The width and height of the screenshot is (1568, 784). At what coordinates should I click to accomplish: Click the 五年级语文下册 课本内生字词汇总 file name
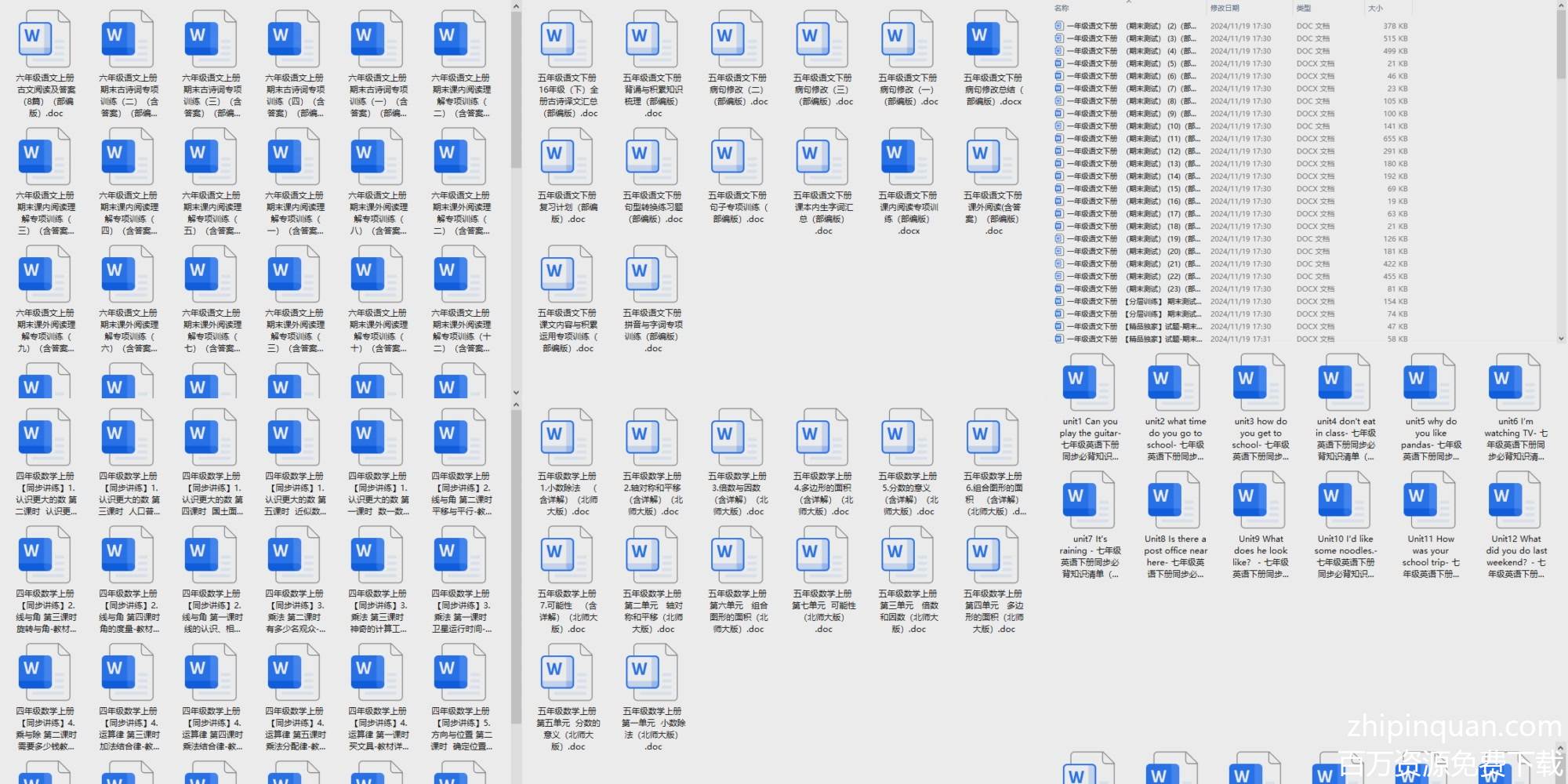point(823,213)
